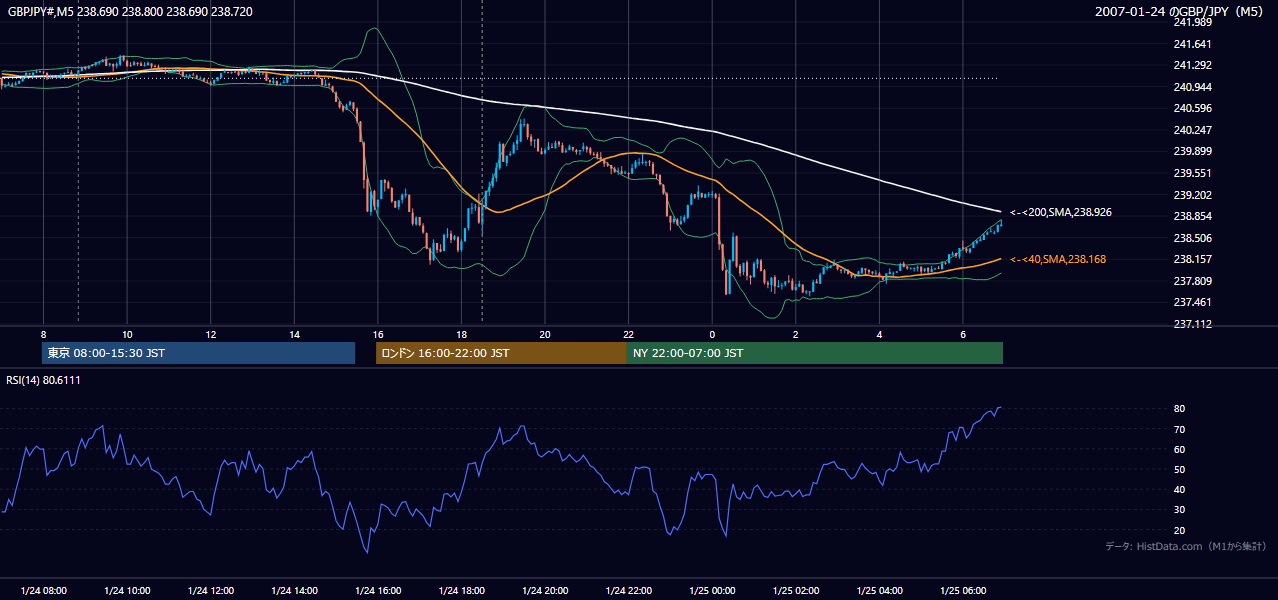Click the 1/24 20:00 time label
Viewport: 1278px width, 600px height.
coord(545,591)
